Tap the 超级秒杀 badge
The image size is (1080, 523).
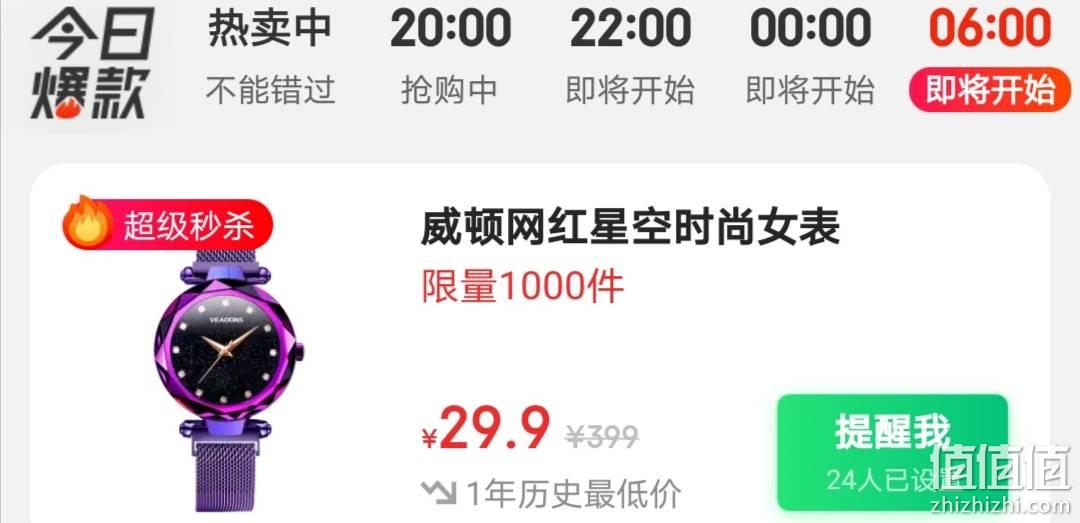coord(168,223)
